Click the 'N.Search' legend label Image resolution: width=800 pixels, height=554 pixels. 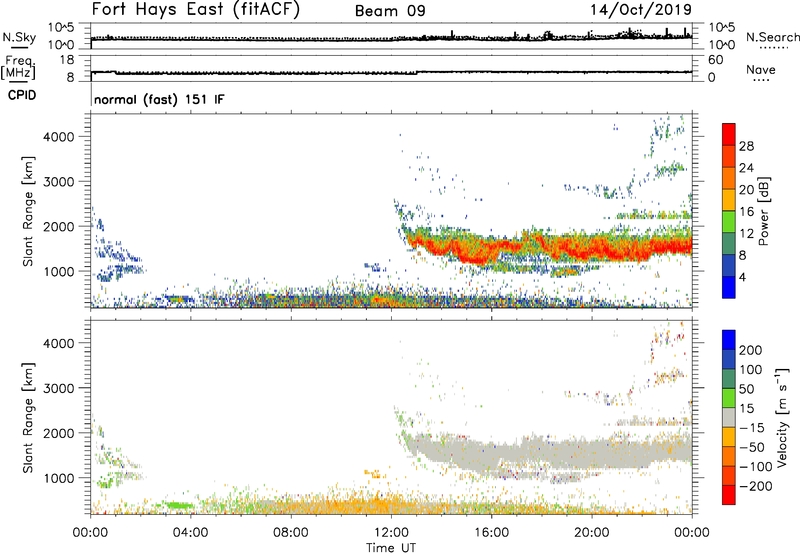[x=772, y=37]
